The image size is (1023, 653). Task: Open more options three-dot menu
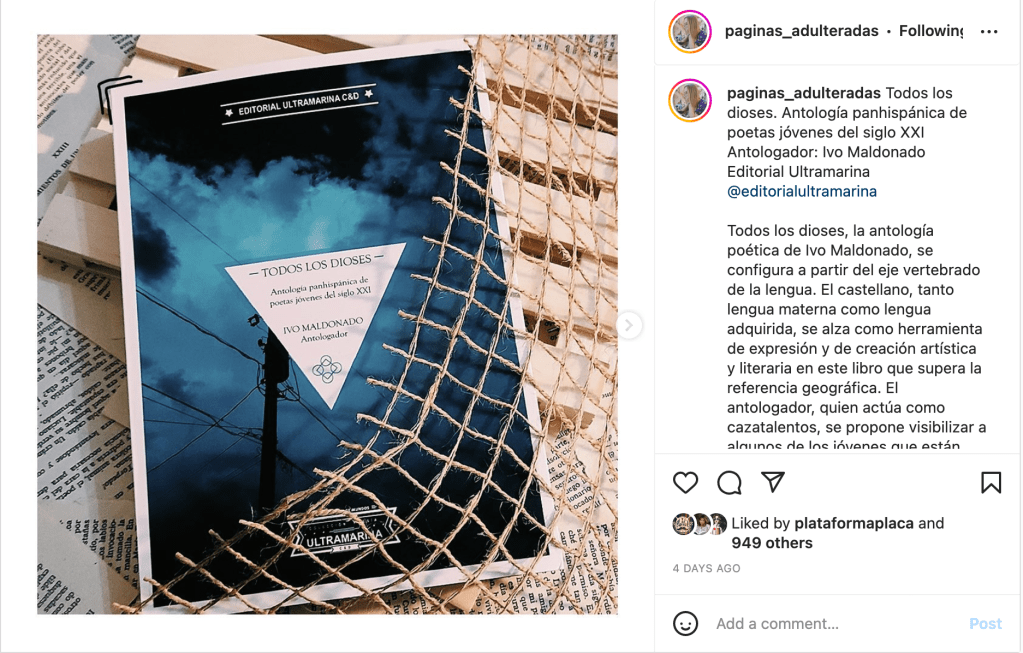[989, 31]
